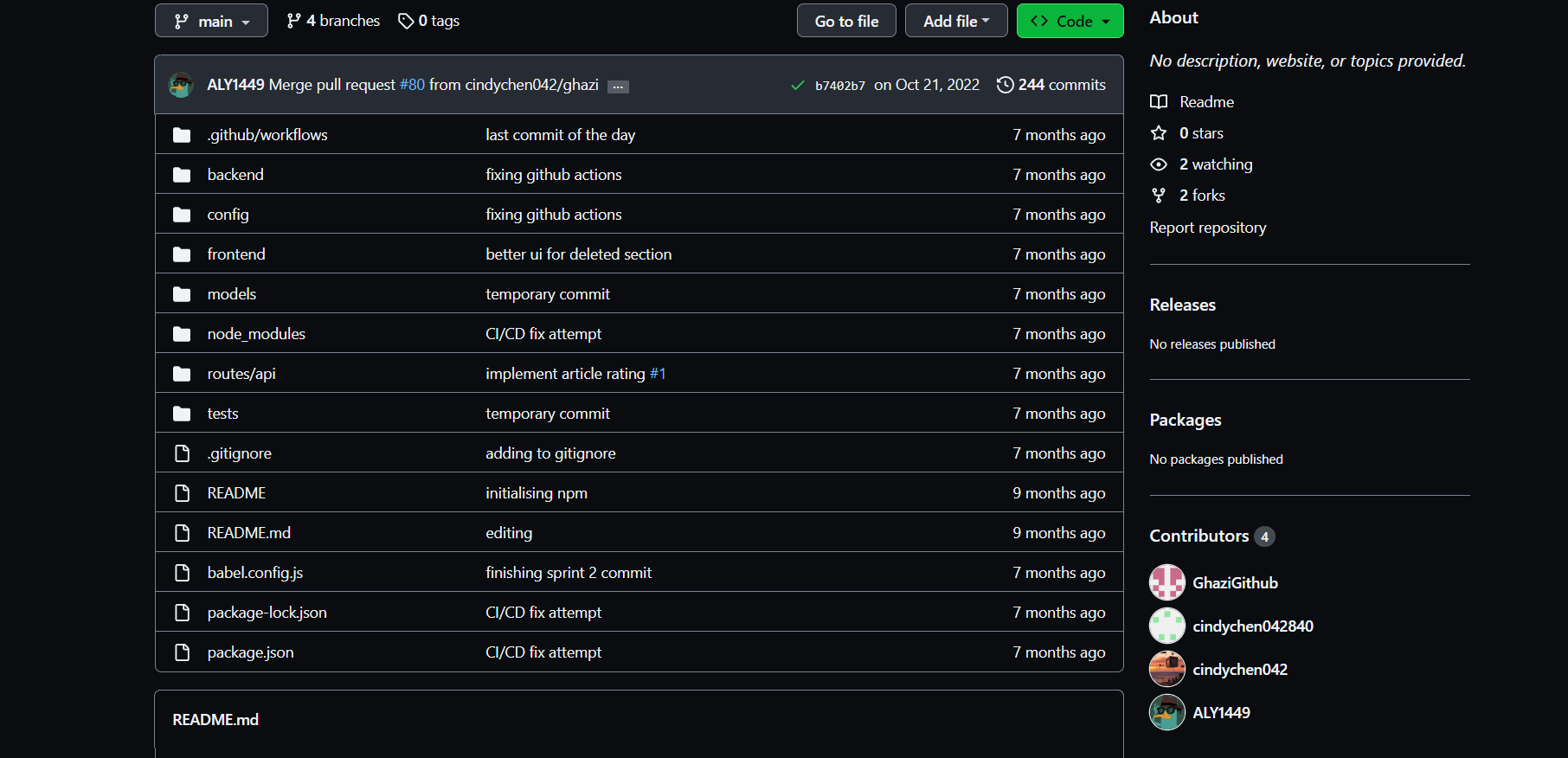Click Report repository link
1568x758 pixels.
point(1207,228)
